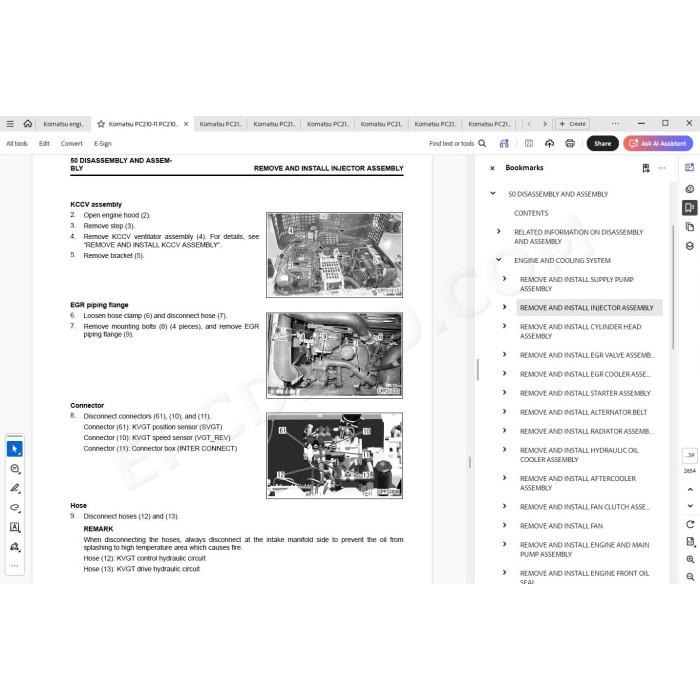Open the Convert menu
Image resolution: width=700 pixels, height=700 pixels.
point(71,143)
